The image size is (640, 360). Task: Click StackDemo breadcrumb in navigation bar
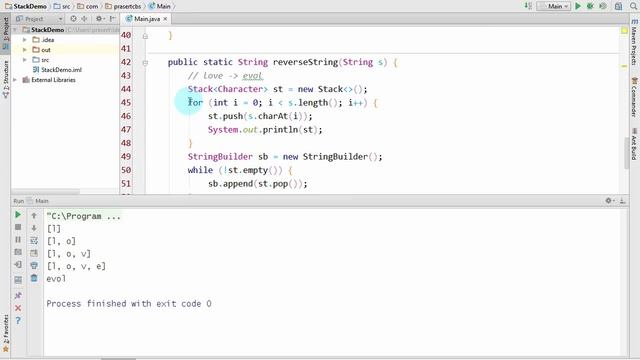[25, 6]
